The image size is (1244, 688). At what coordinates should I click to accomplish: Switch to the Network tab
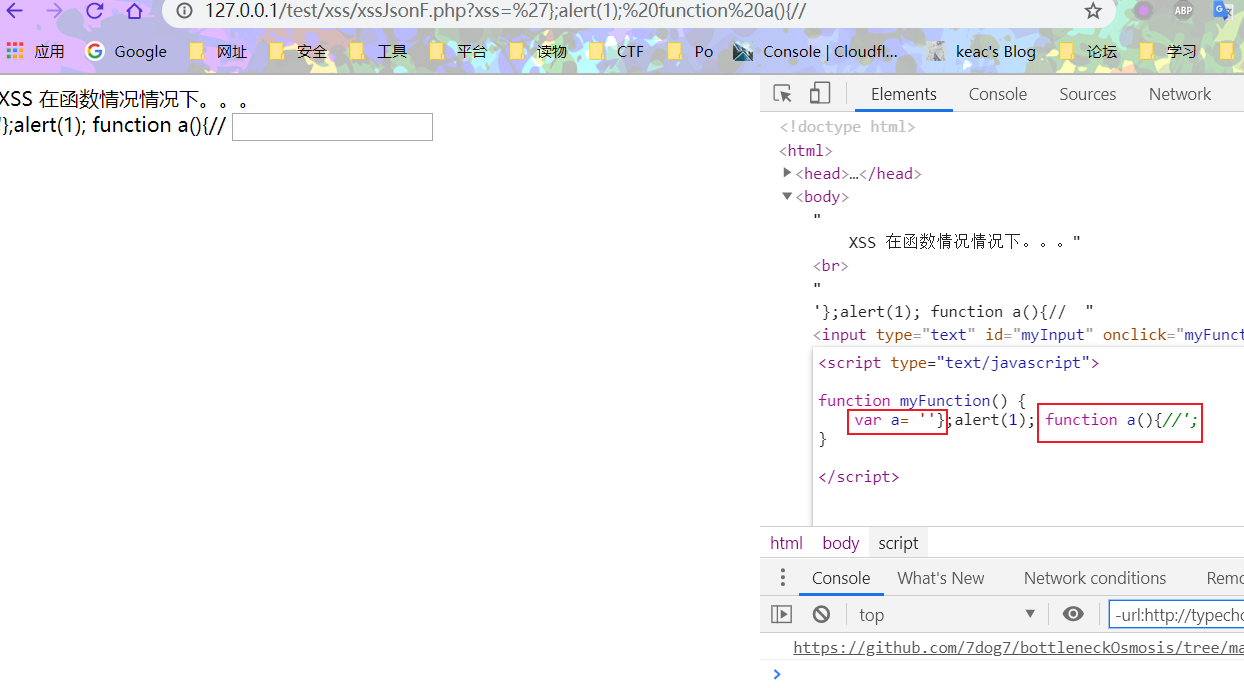pyautogui.click(x=1180, y=94)
